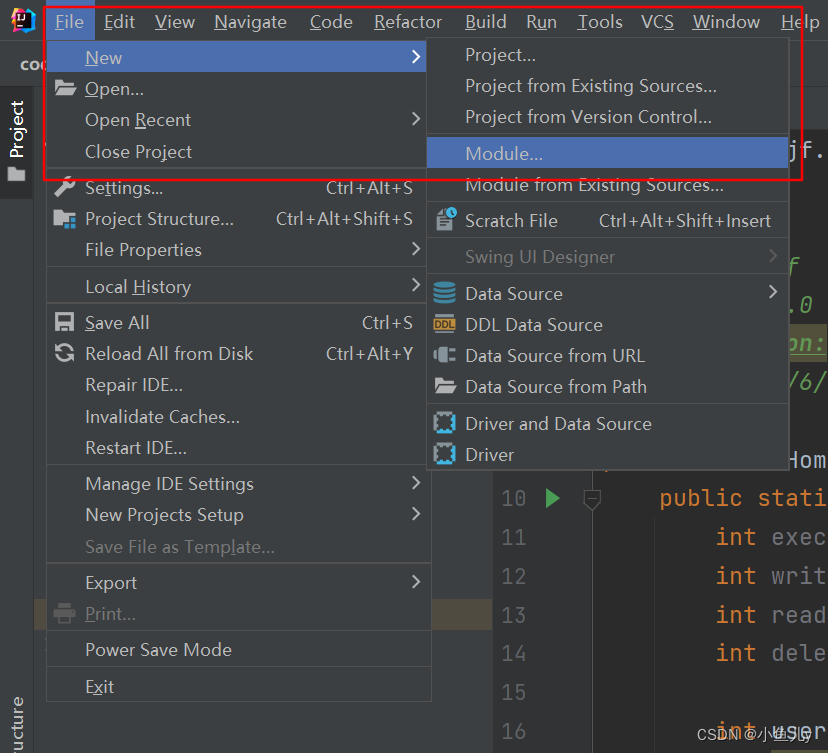828x753 pixels.
Task: Expand the Data Source submenu arrow
Action: point(773,291)
